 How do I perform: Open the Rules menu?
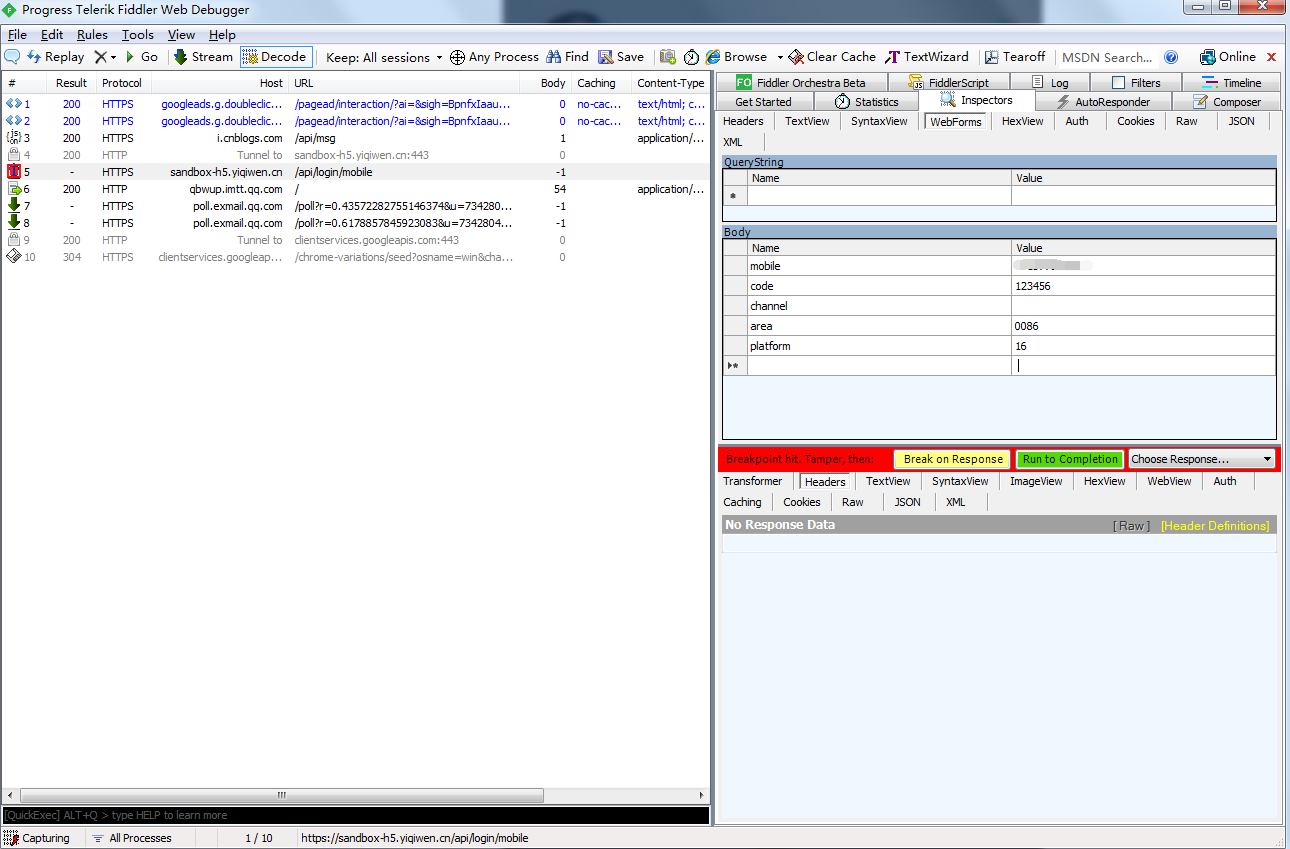point(92,35)
